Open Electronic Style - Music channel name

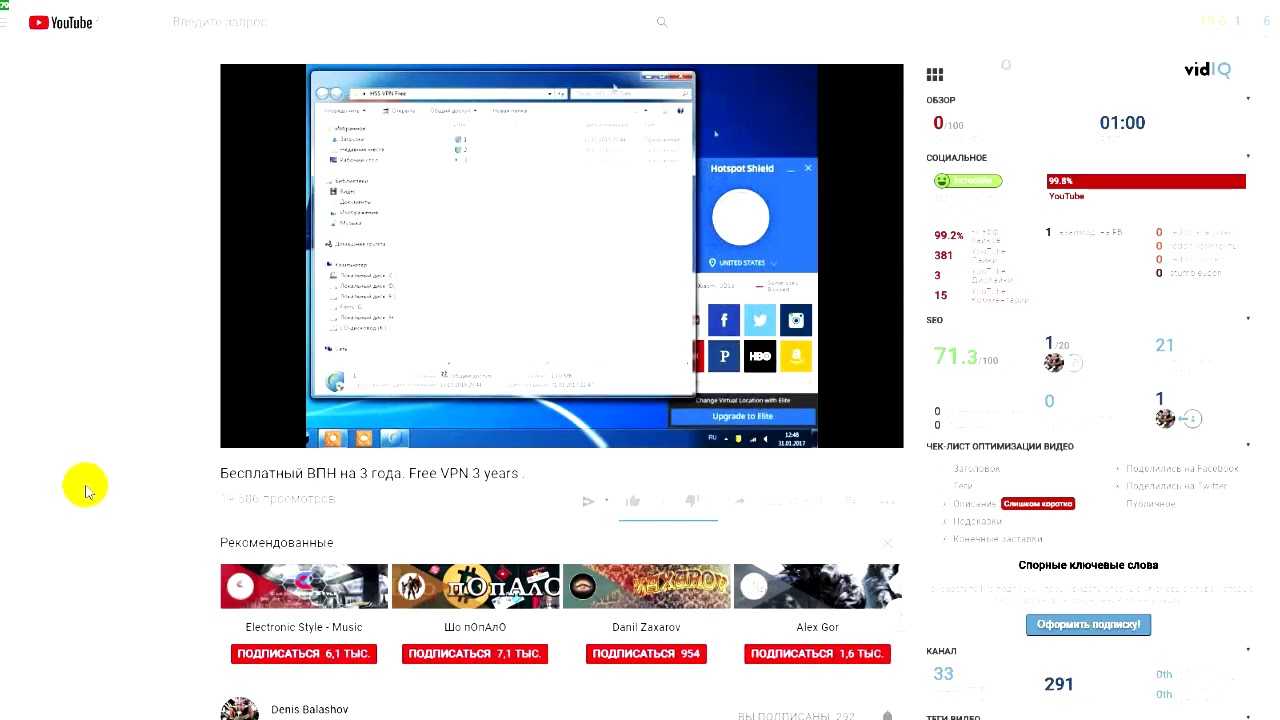pos(304,627)
